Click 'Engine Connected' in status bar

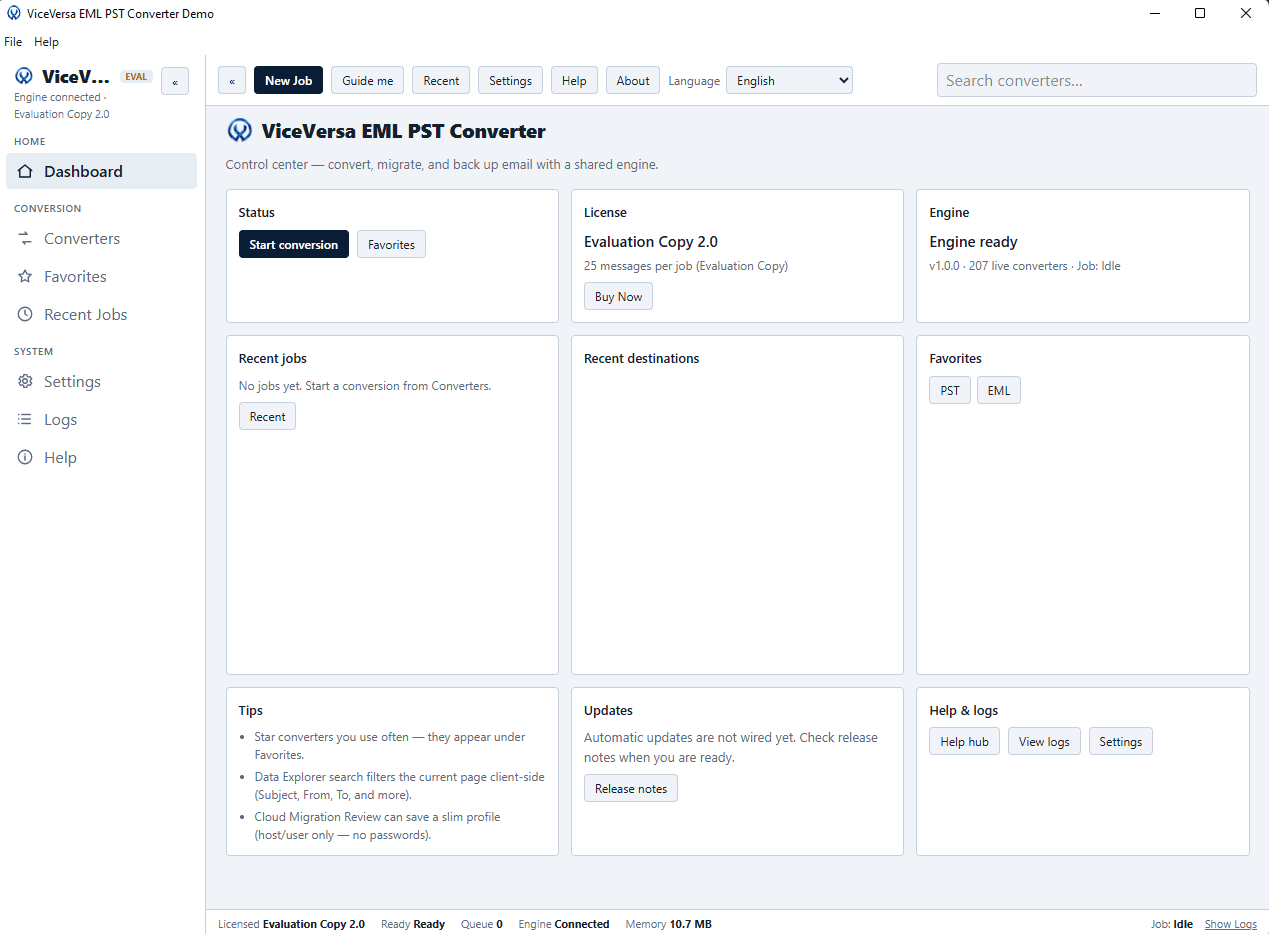point(564,924)
